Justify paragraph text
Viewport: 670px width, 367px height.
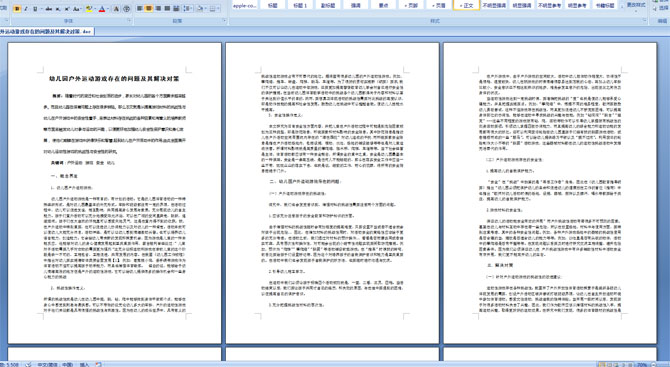point(167,9)
